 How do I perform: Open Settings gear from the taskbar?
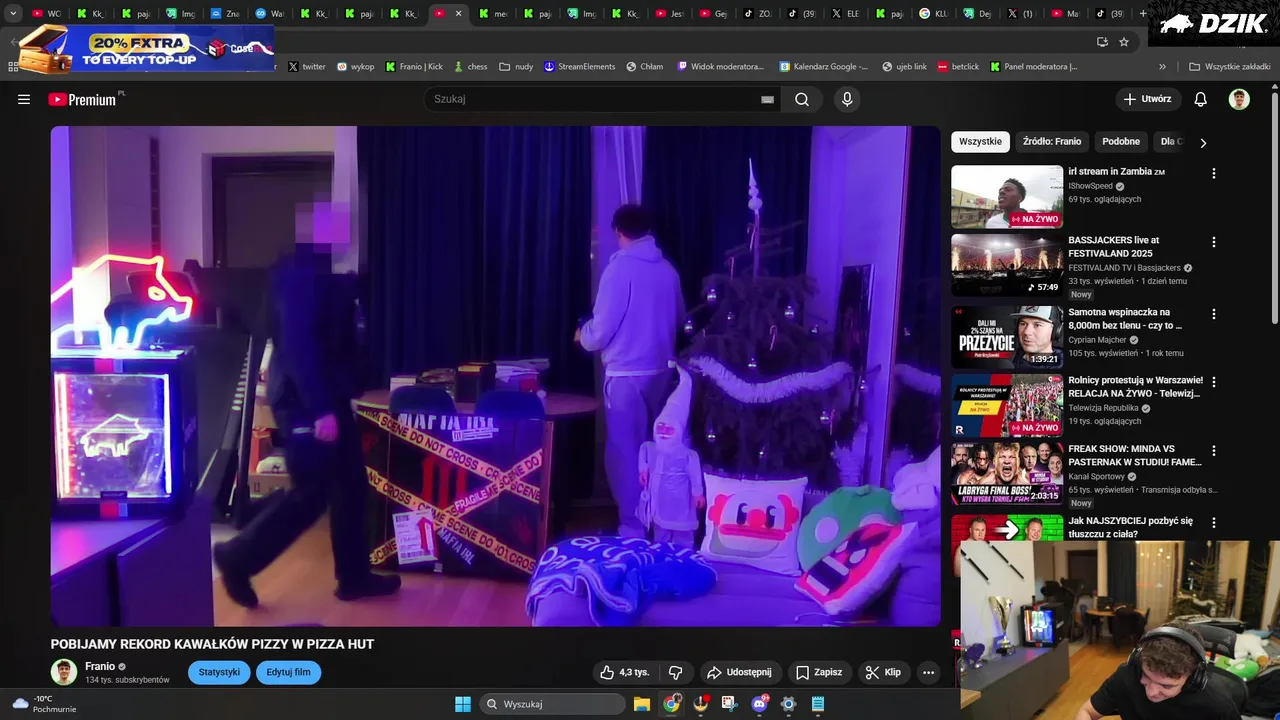[x=788, y=704]
